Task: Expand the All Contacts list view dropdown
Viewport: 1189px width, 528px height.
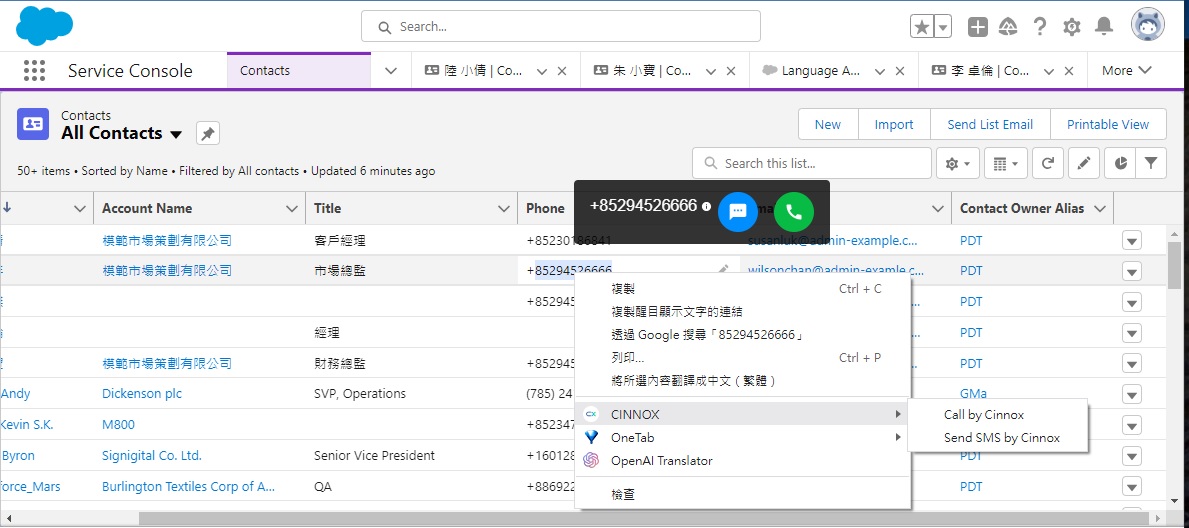Action: click(176, 134)
